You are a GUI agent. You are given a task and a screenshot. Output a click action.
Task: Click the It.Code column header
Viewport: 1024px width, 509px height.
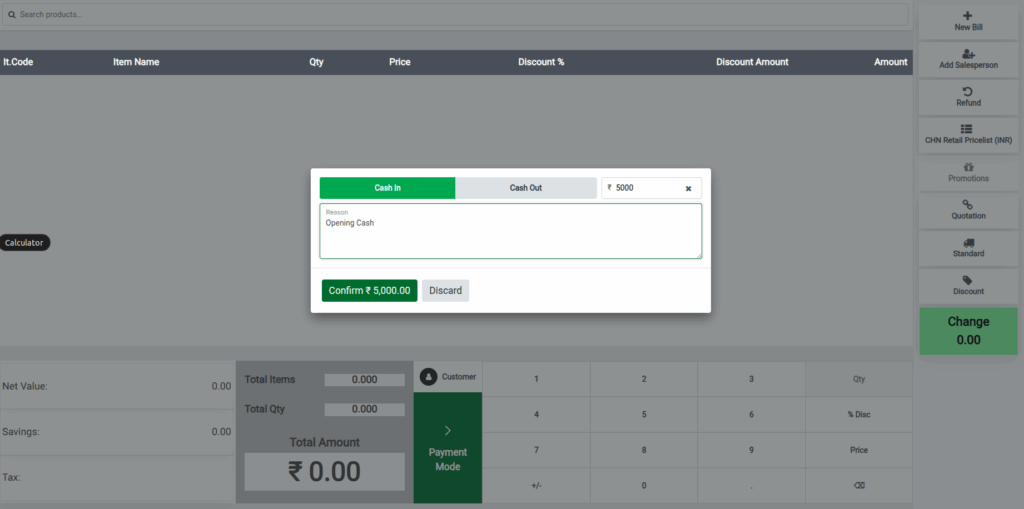tap(18, 62)
